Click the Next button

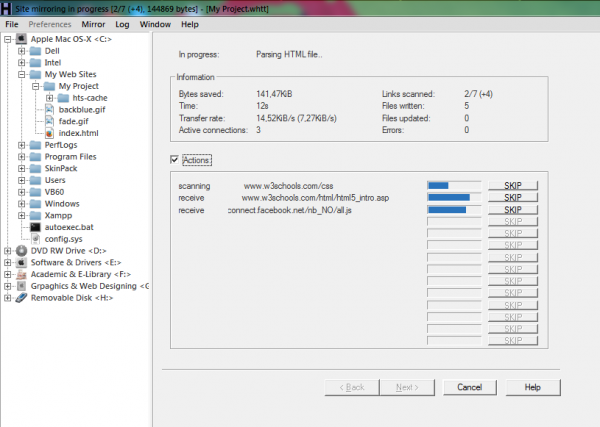point(407,387)
